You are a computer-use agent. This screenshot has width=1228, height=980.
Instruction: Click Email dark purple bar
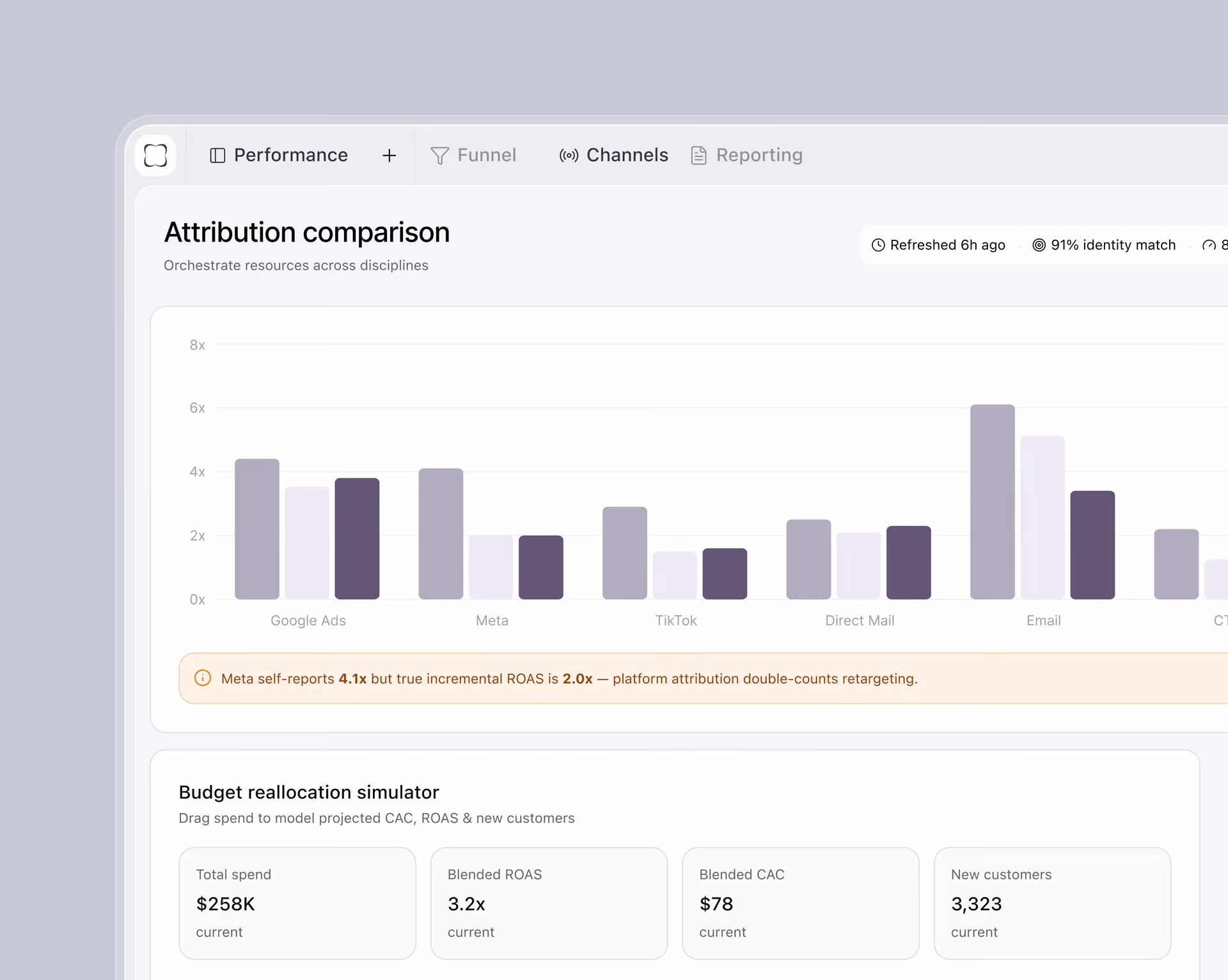1092,545
